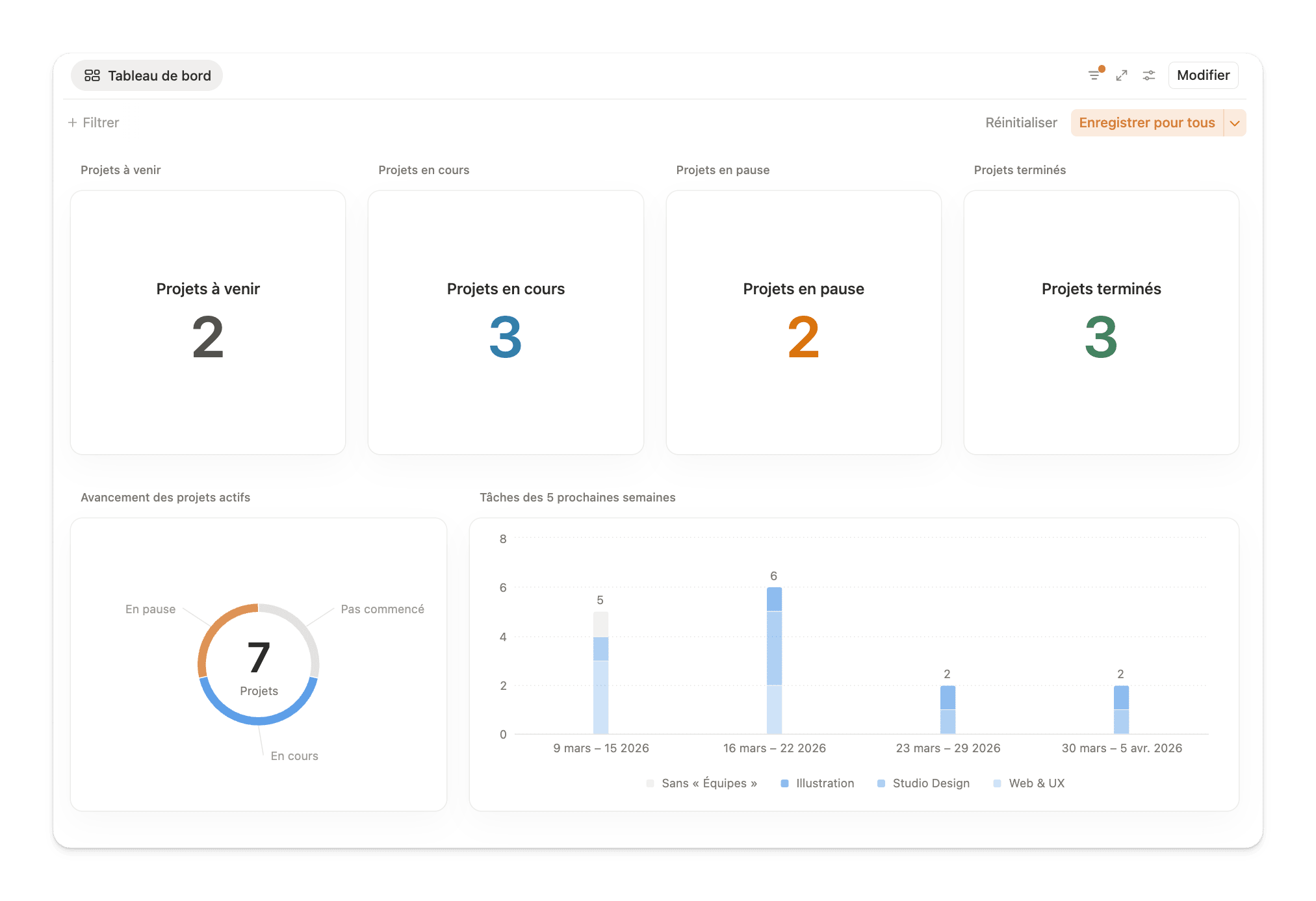The height and width of the screenshot is (901, 1316).
Task: Expand the Enregistrer pour tous dropdown arrow
Action: pyautogui.click(x=1235, y=123)
